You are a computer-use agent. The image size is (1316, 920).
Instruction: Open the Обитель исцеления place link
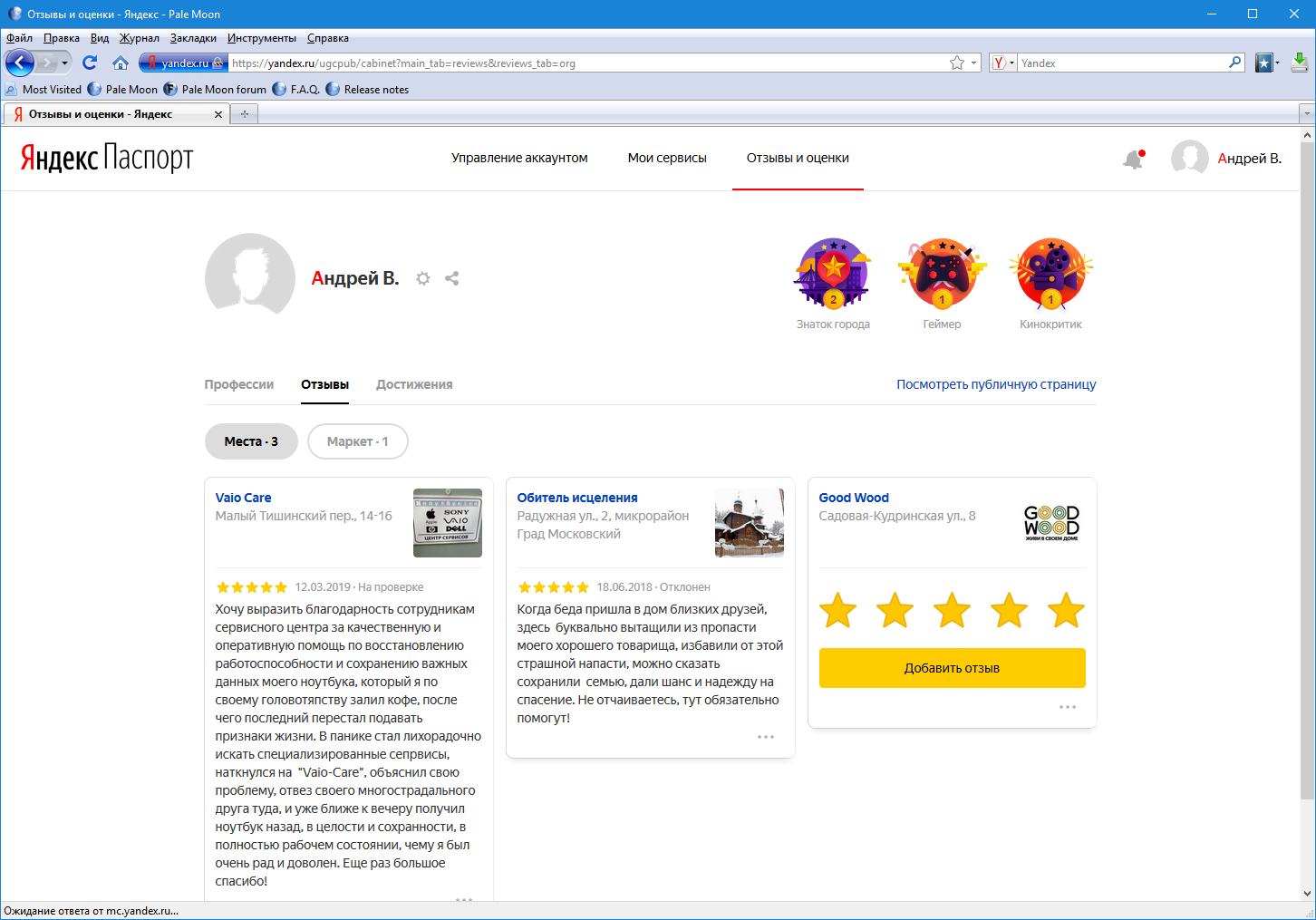(x=577, y=498)
